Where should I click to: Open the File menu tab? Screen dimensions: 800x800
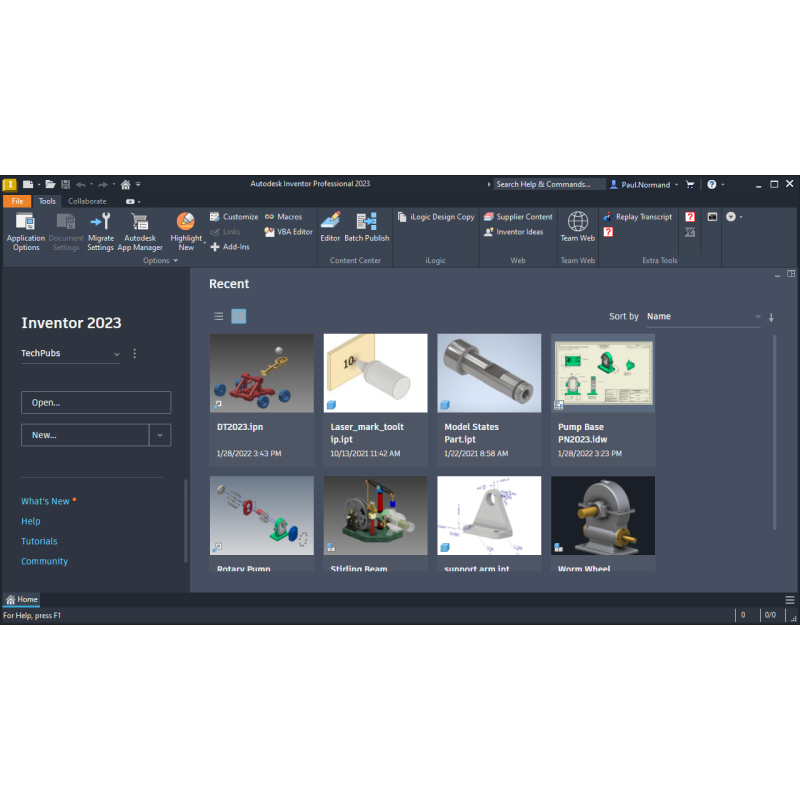pos(17,201)
